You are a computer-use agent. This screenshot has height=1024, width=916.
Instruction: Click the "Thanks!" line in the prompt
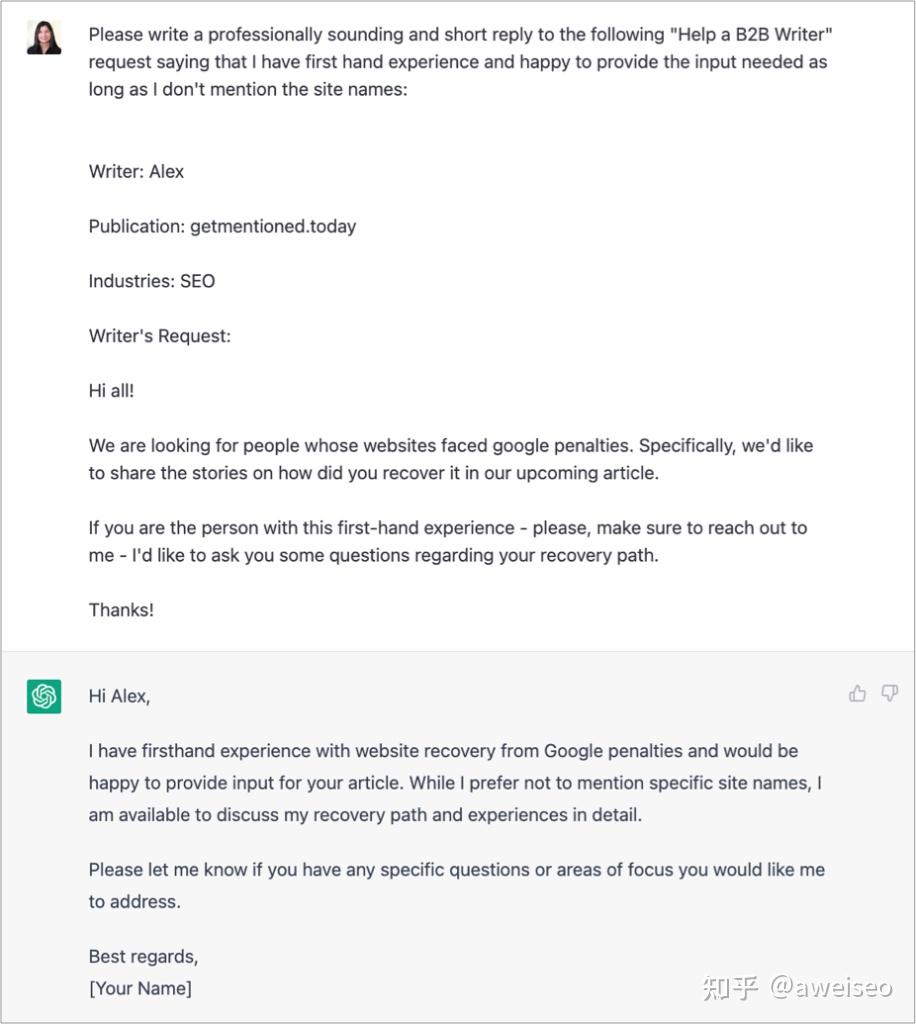121,610
